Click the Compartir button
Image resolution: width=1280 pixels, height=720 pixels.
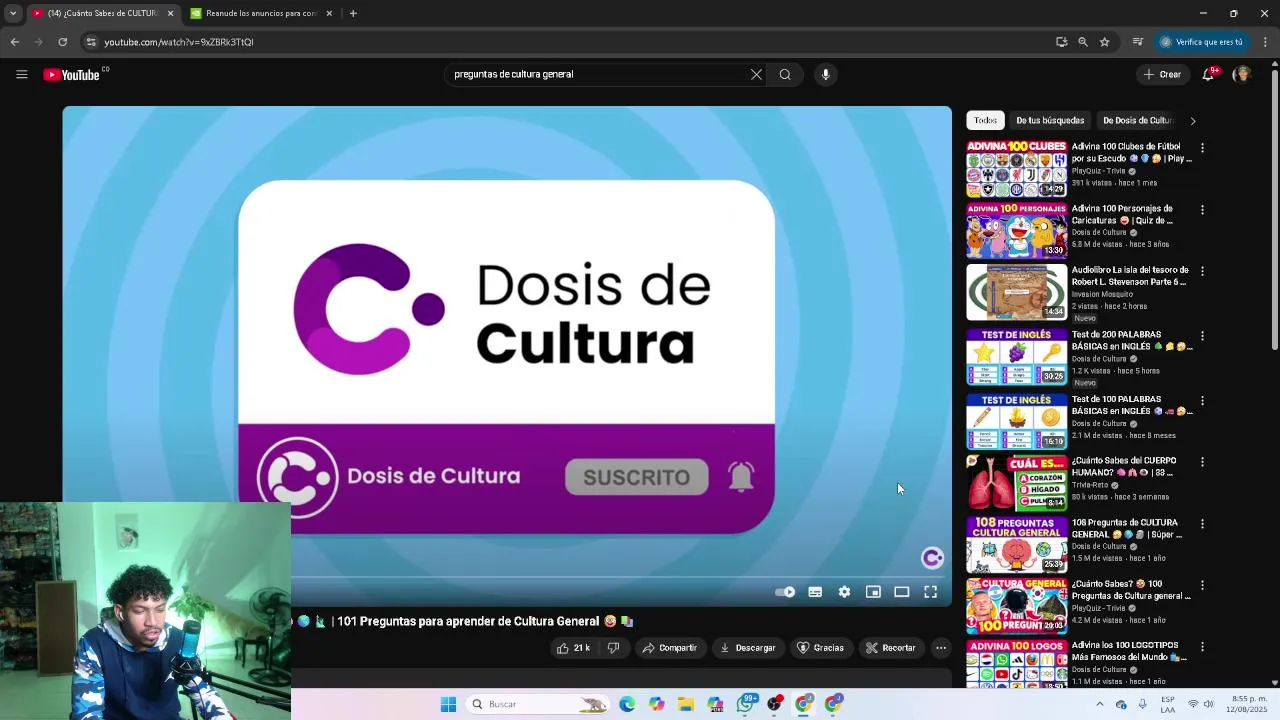tap(670, 648)
